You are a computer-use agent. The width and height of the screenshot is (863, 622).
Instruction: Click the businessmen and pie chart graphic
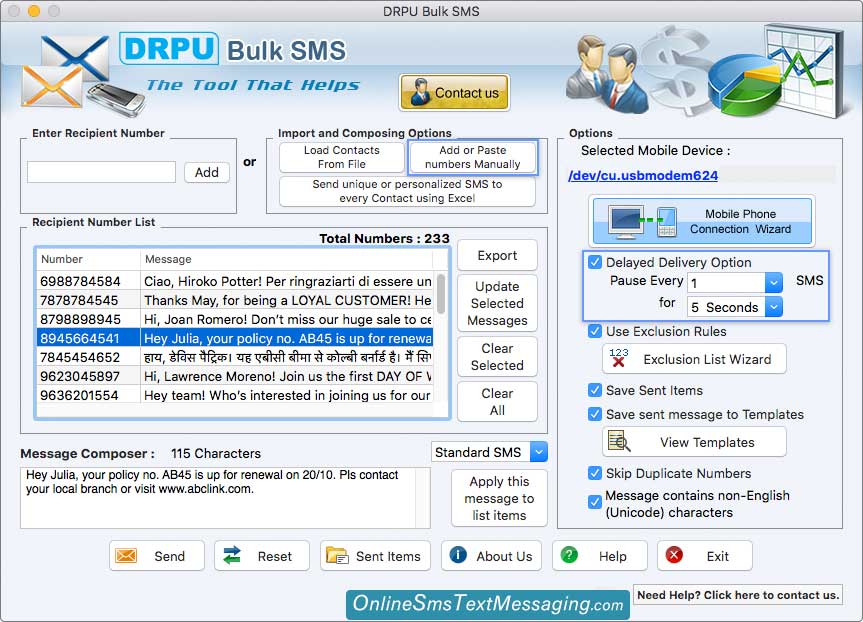pos(708,72)
